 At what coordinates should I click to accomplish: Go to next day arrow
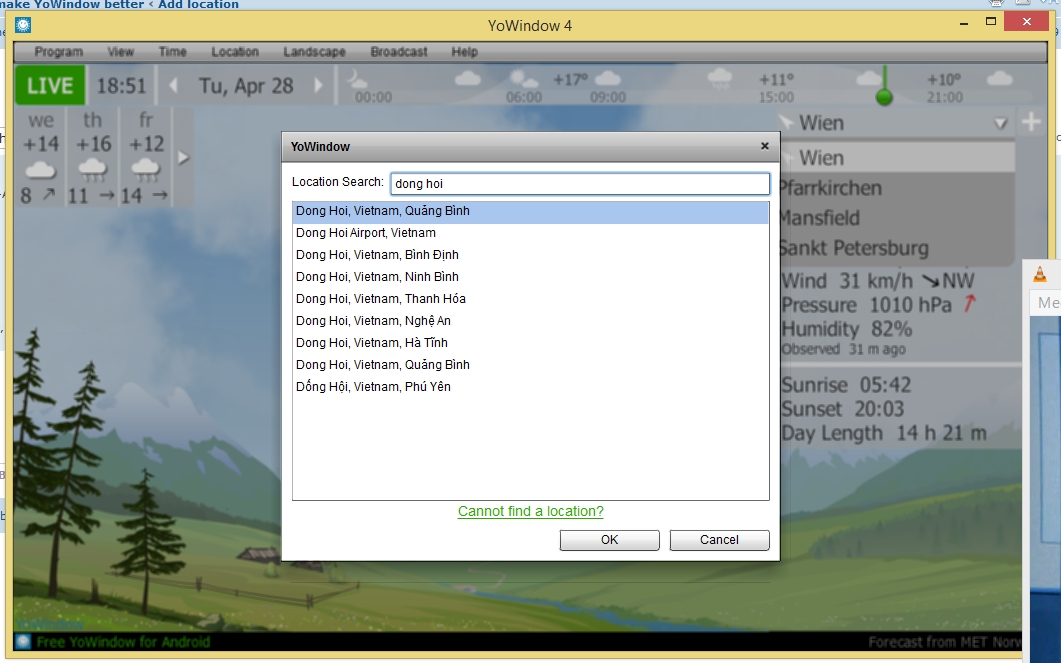(319, 85)
